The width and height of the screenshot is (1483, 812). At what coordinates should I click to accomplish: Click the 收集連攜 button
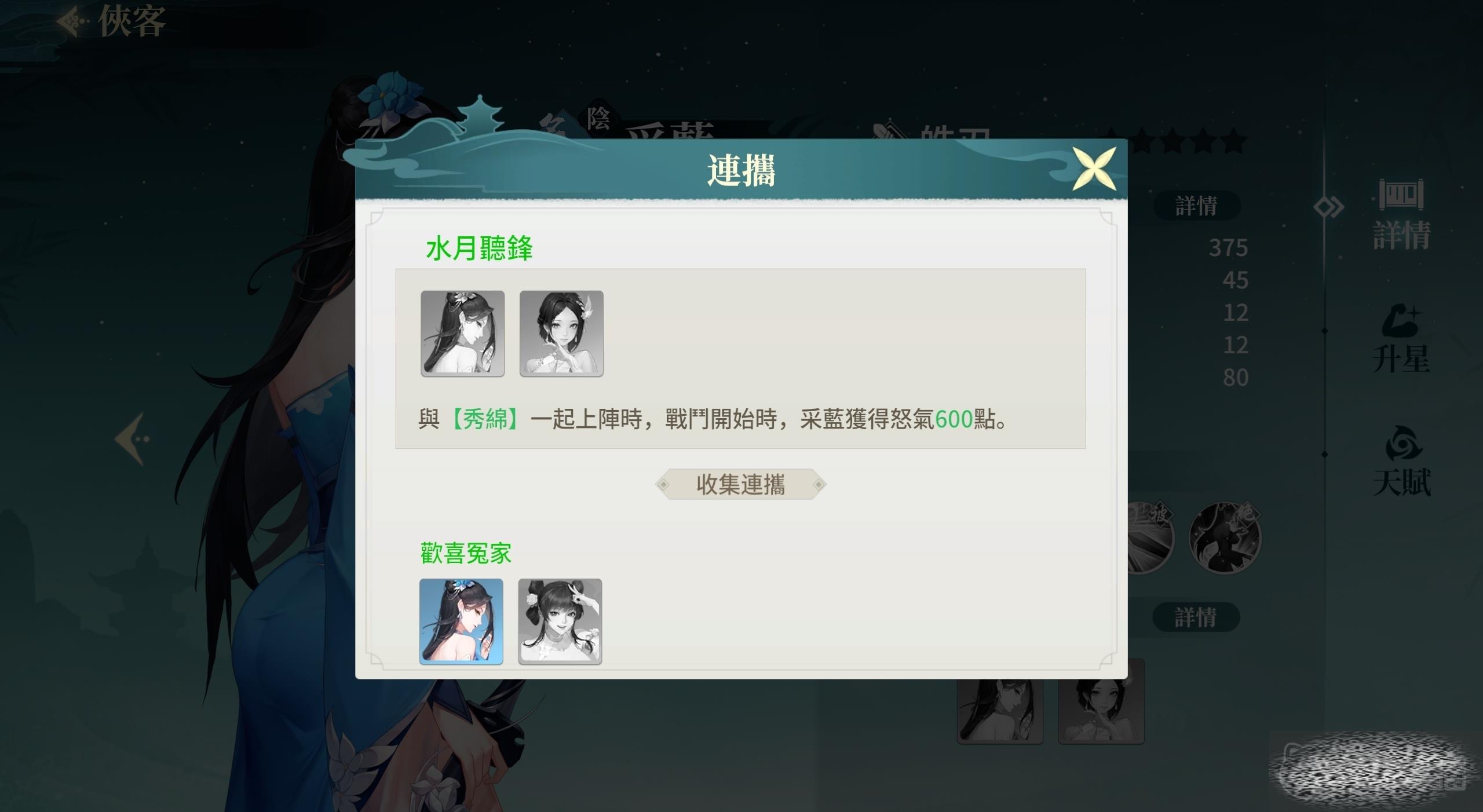[x=741, y=484]
